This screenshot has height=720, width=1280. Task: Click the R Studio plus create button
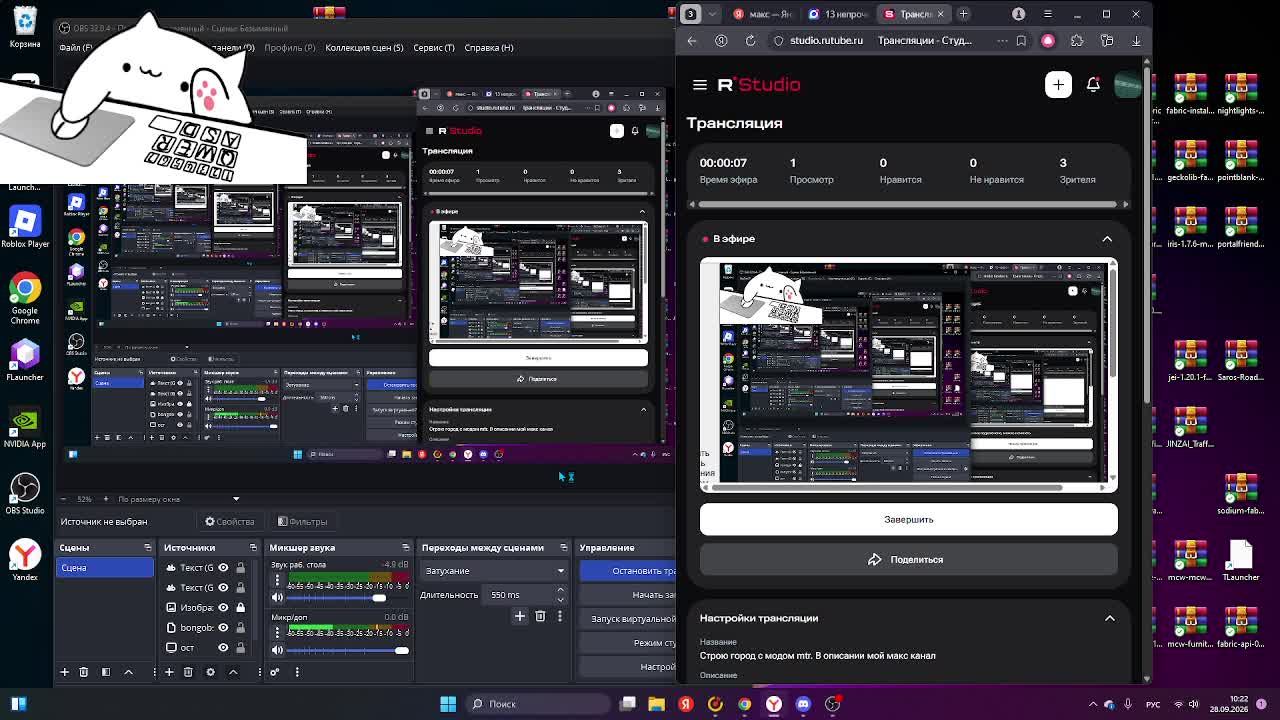coord(1058,85)
